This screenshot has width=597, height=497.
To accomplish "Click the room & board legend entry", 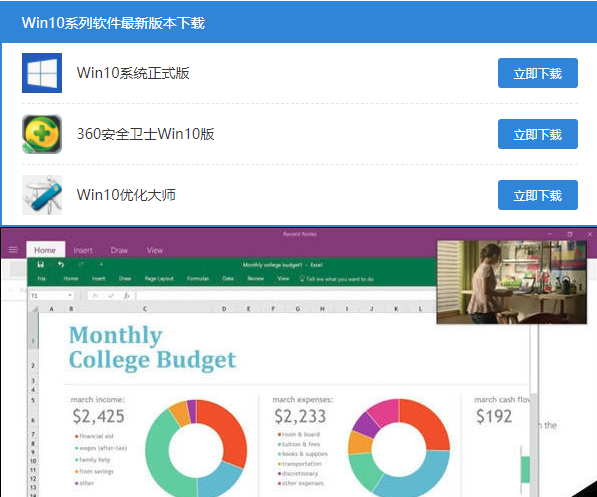I will (299, 434).
